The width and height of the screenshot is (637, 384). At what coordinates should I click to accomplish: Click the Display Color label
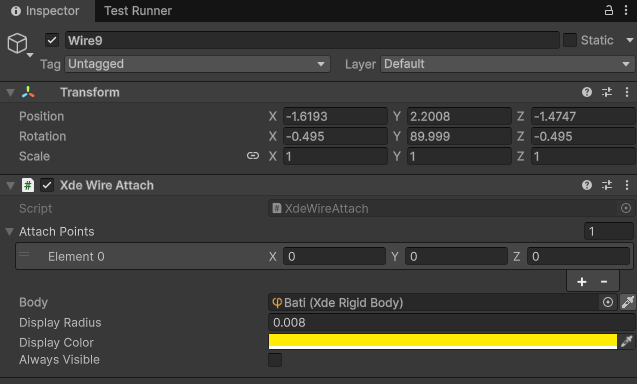point(56,342)
